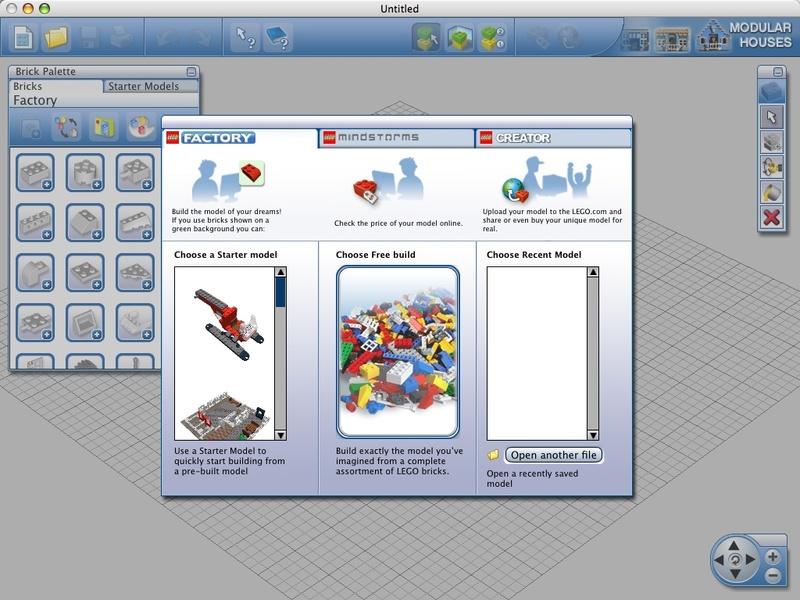Expand the round brick category in palette
Screen dimensions: 800x600
pyautogui.click(x=85, y=173)
